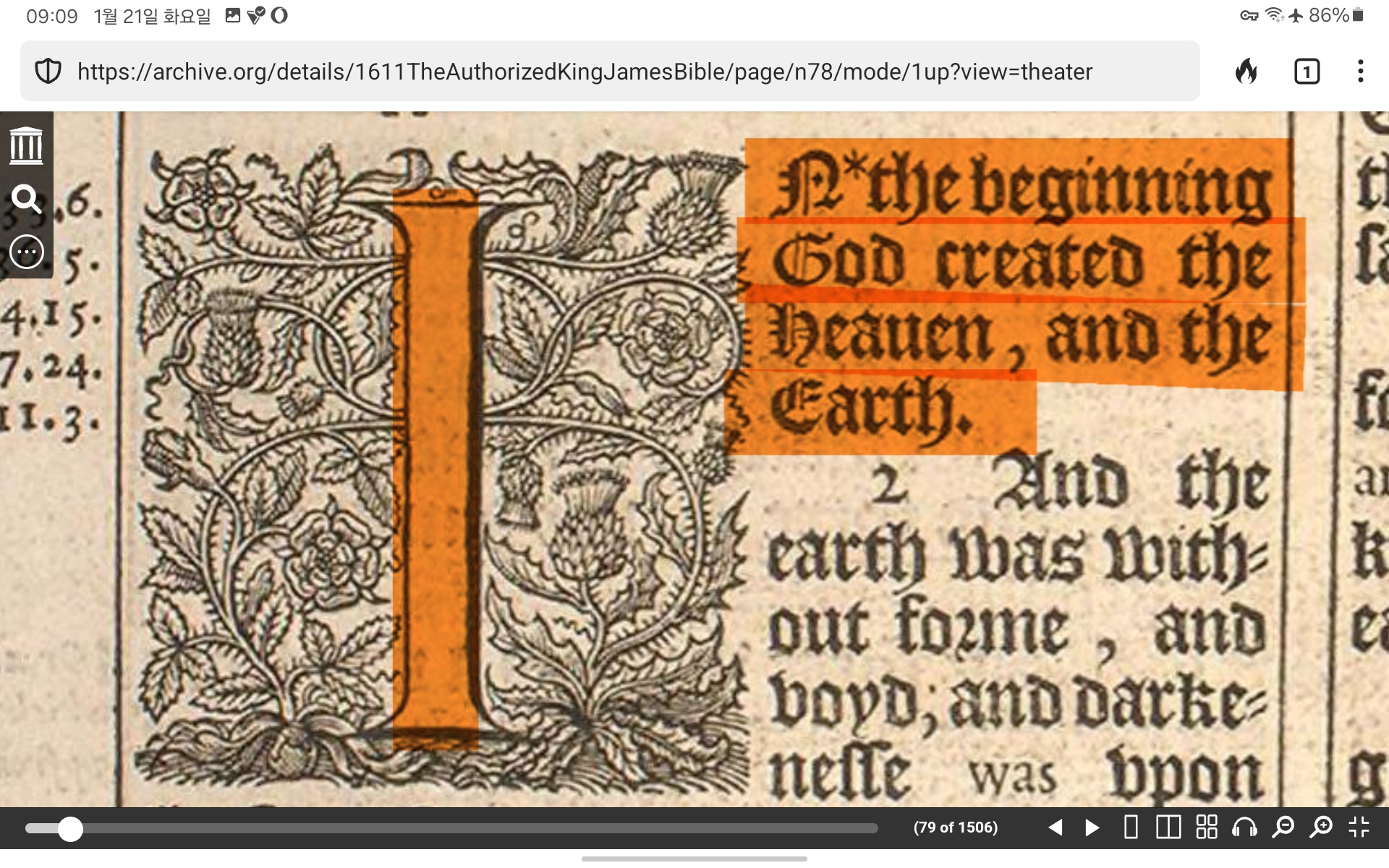
Task: Tap the highlighted initial letter I
Action: (x=436, y=469)
